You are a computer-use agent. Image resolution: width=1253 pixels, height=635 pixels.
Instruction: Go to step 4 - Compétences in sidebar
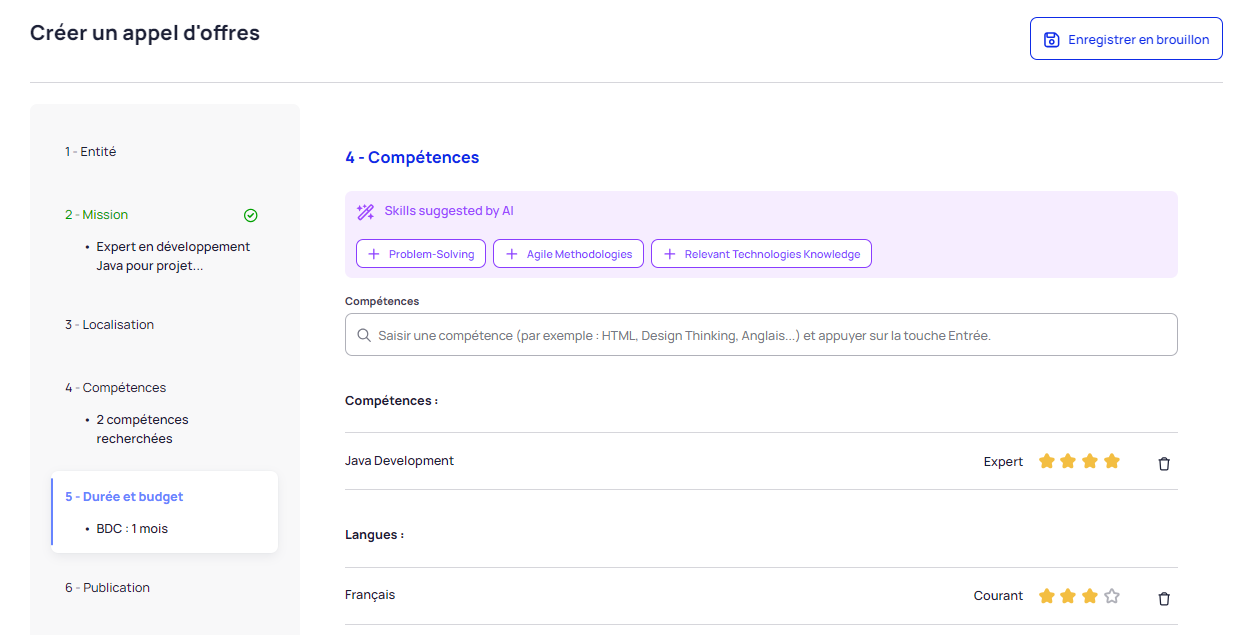coord(116,388)
